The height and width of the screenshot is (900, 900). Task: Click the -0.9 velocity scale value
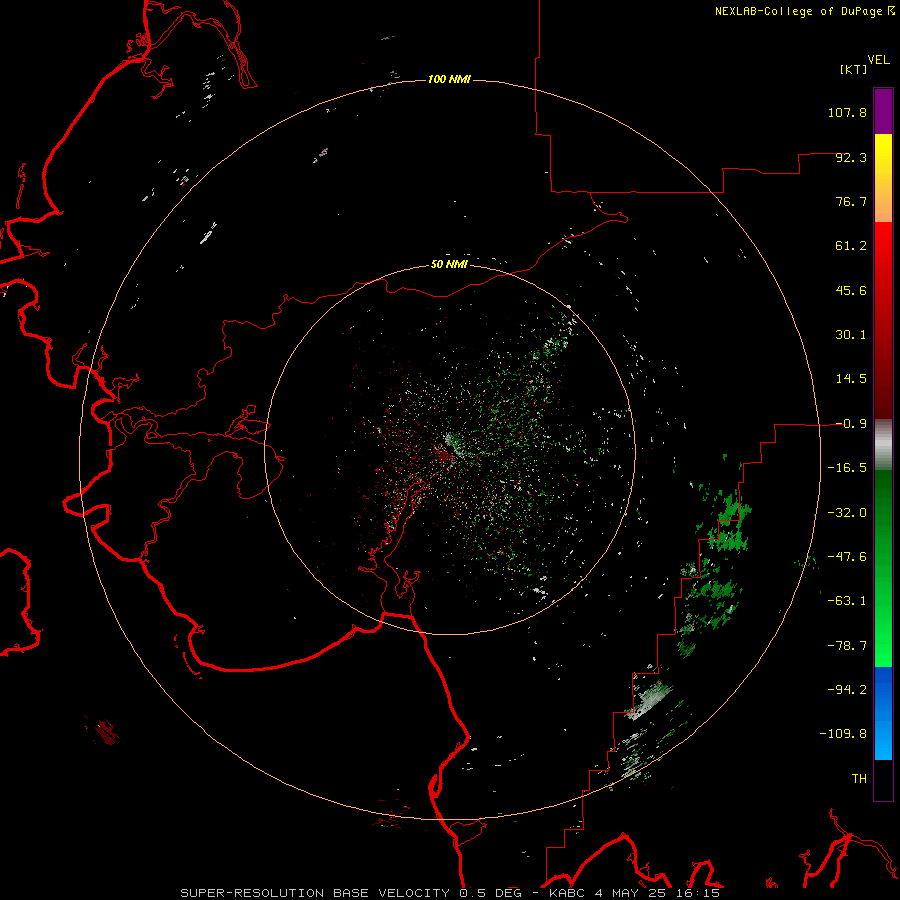(x=851, y=424)
